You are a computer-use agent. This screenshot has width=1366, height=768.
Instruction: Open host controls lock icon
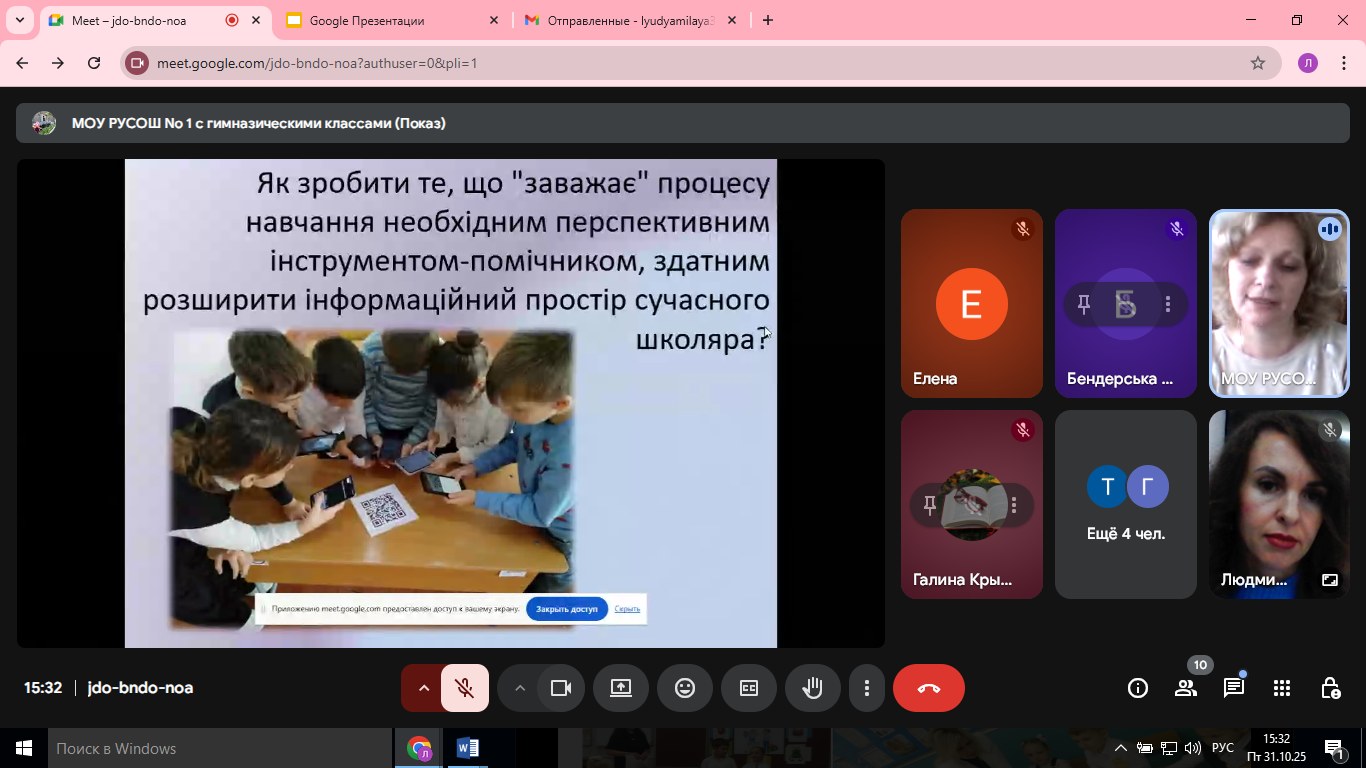pos(1330,688)
